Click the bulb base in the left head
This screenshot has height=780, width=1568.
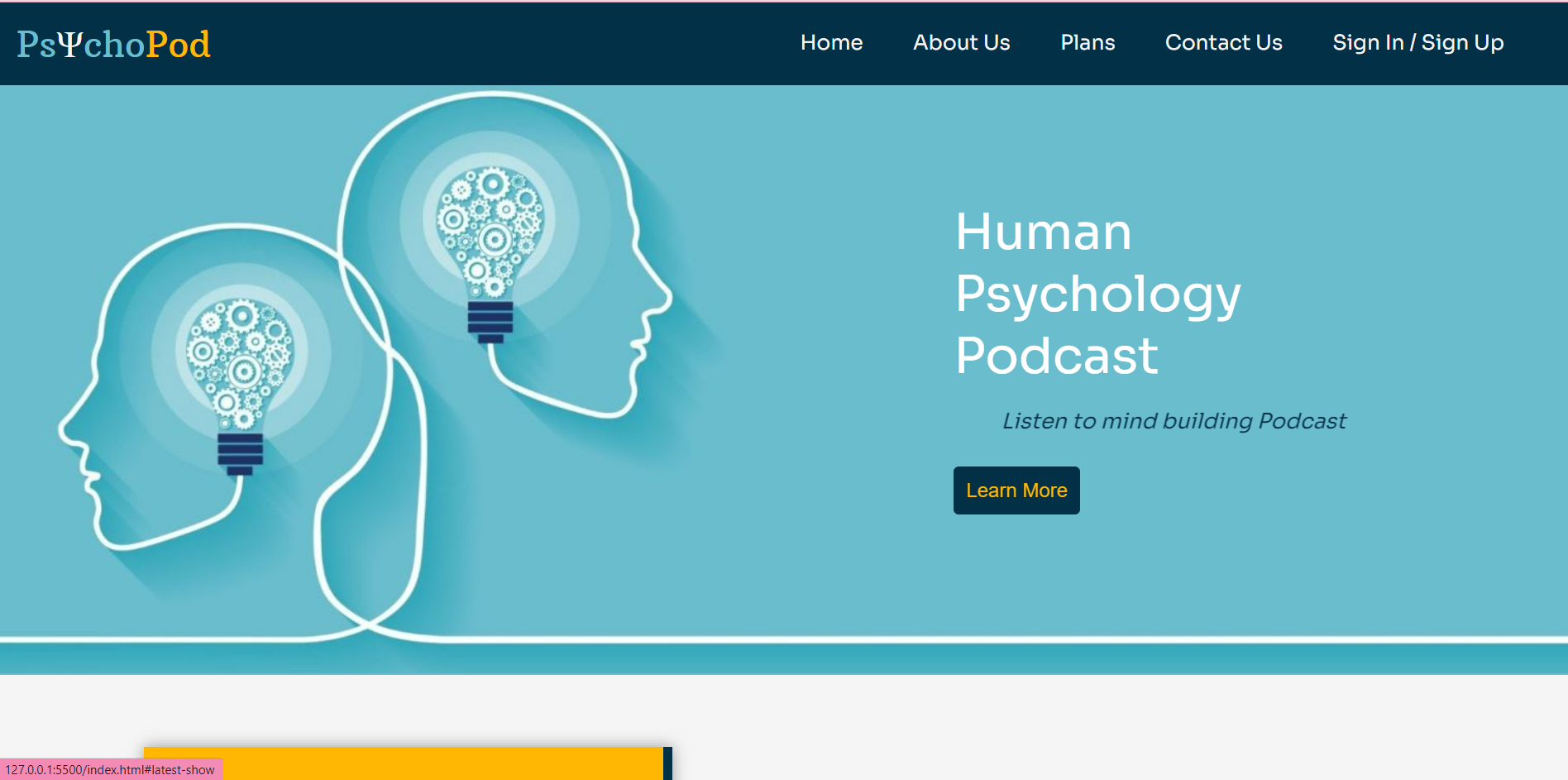pos(240,447)
